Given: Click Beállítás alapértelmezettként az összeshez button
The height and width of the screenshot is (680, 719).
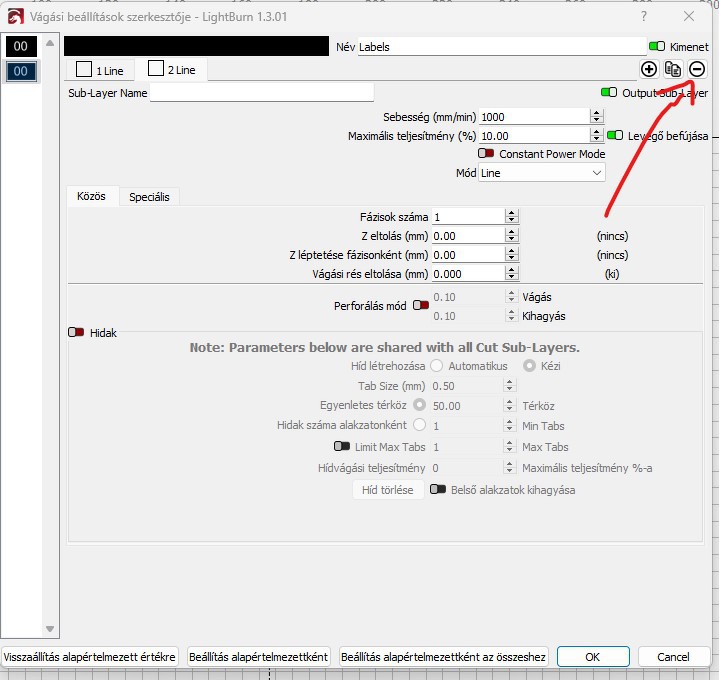Looking at the screenshot, I should click(x=443, y=657).
